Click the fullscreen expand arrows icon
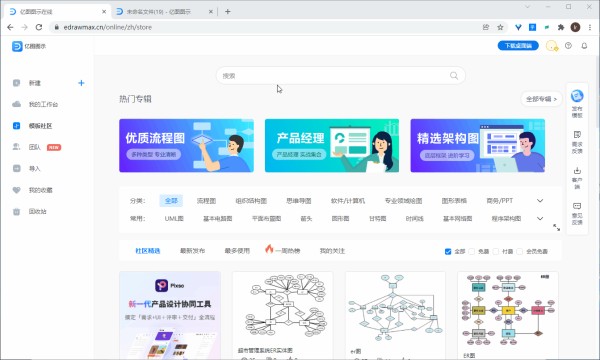The width and height of the screenshot is (600, 360). pyautogui.click(x=556, y=228)
